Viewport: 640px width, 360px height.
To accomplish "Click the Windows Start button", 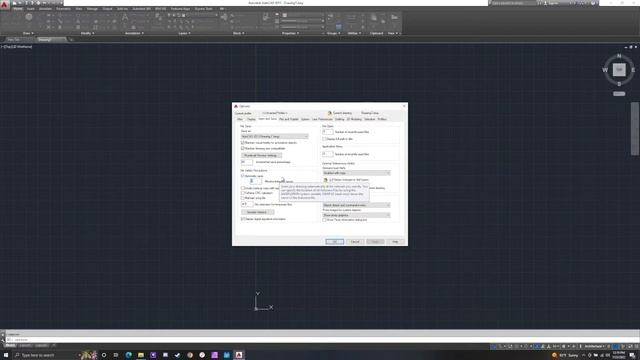I will (x=6, y=355).
